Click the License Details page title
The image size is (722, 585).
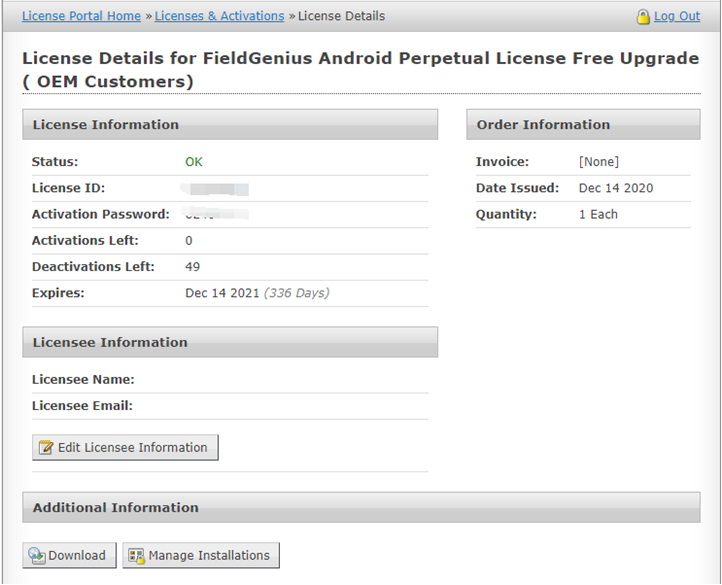tap(361, 70)
